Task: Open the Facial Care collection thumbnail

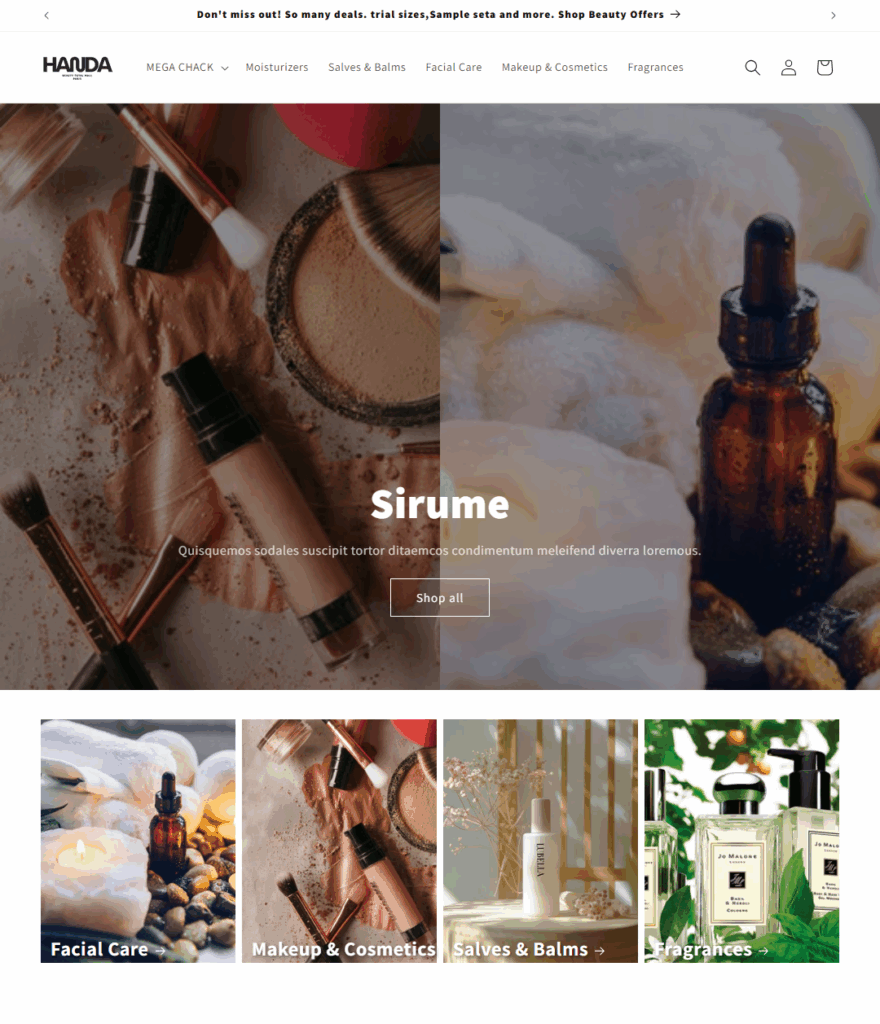Action: (x=138, y=841)
